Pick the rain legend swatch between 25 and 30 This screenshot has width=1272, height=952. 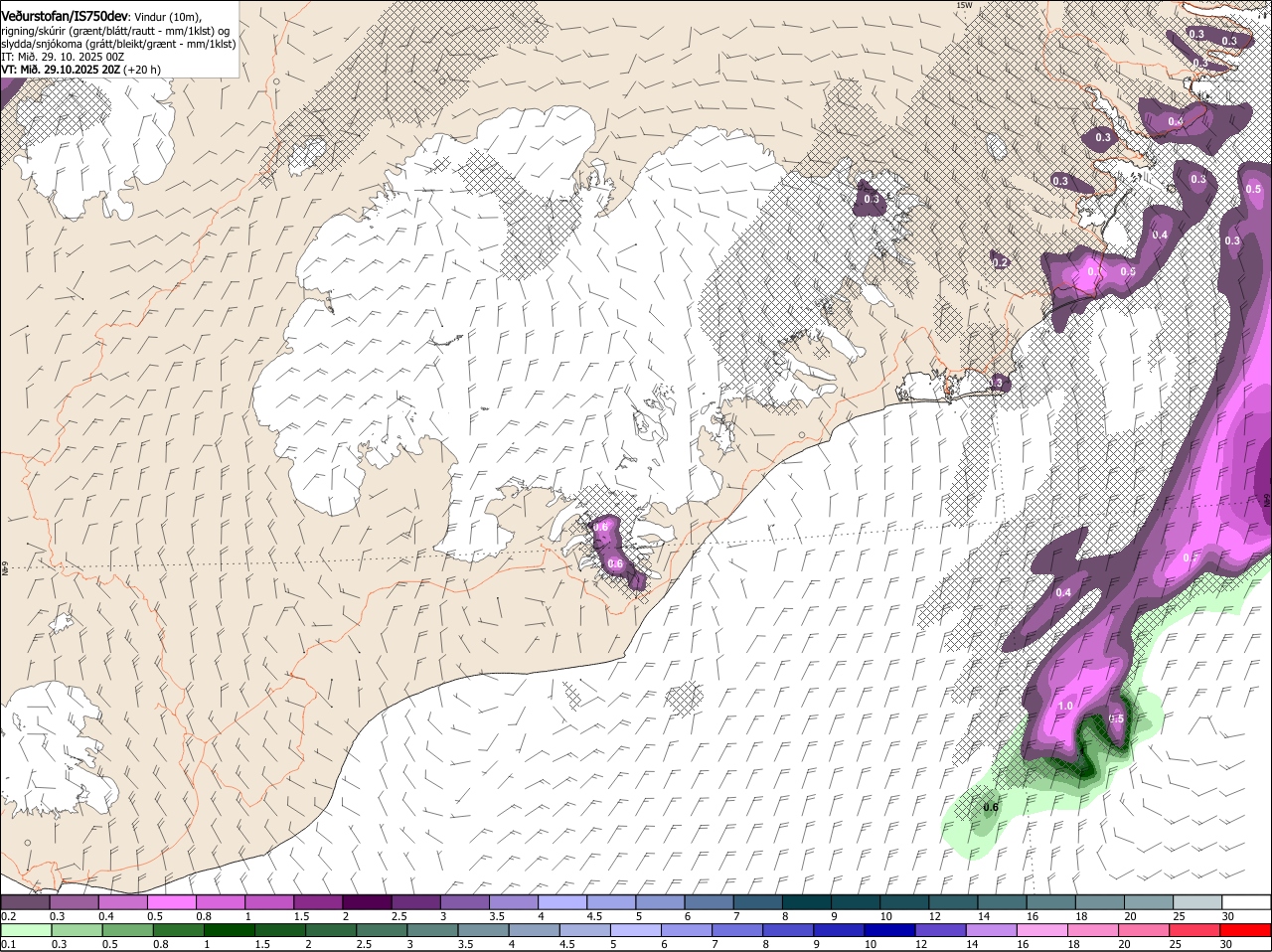pos(1195,930)
